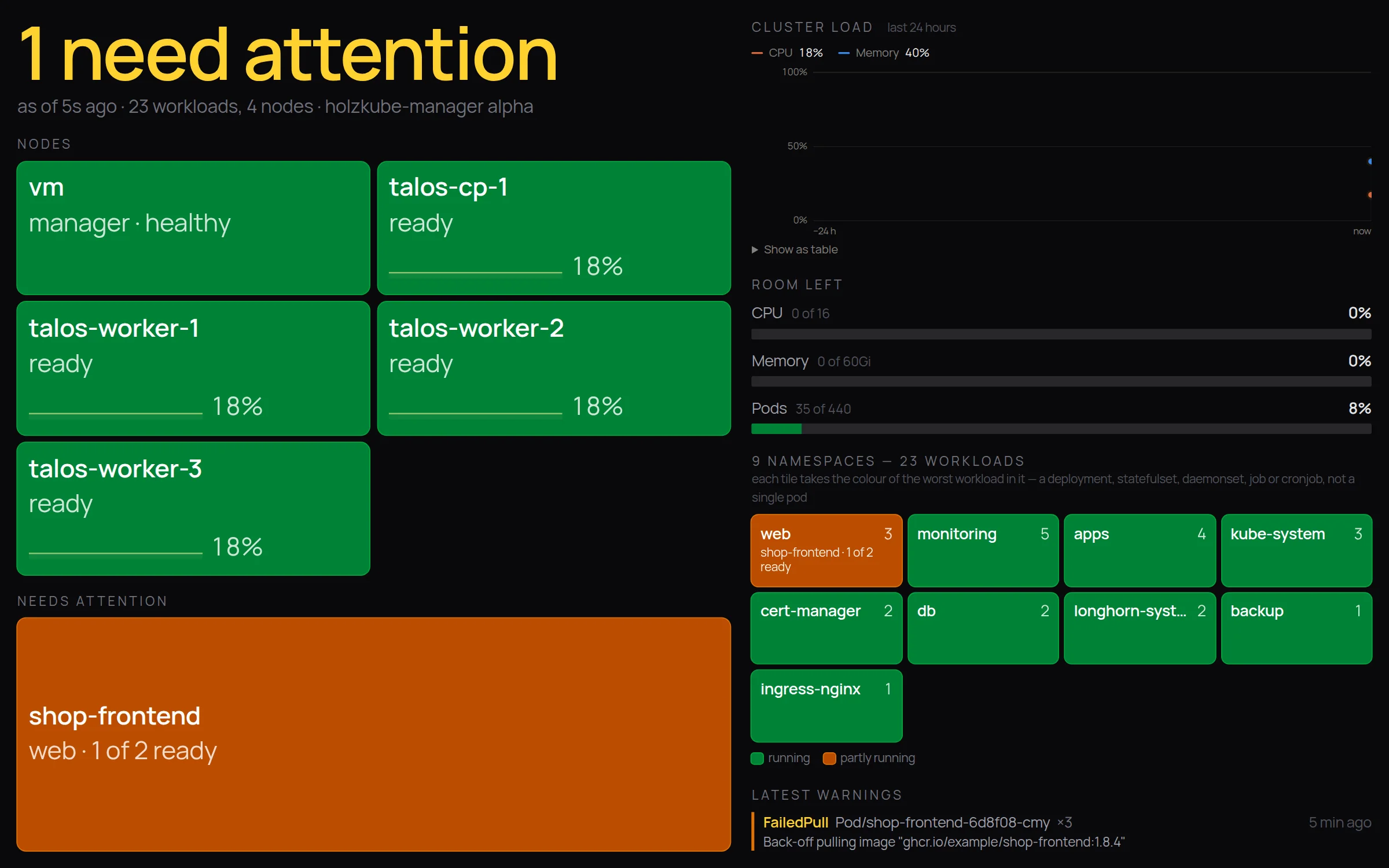Open the web namespace tile
The image size is (1389, 868).
point(826,550)
